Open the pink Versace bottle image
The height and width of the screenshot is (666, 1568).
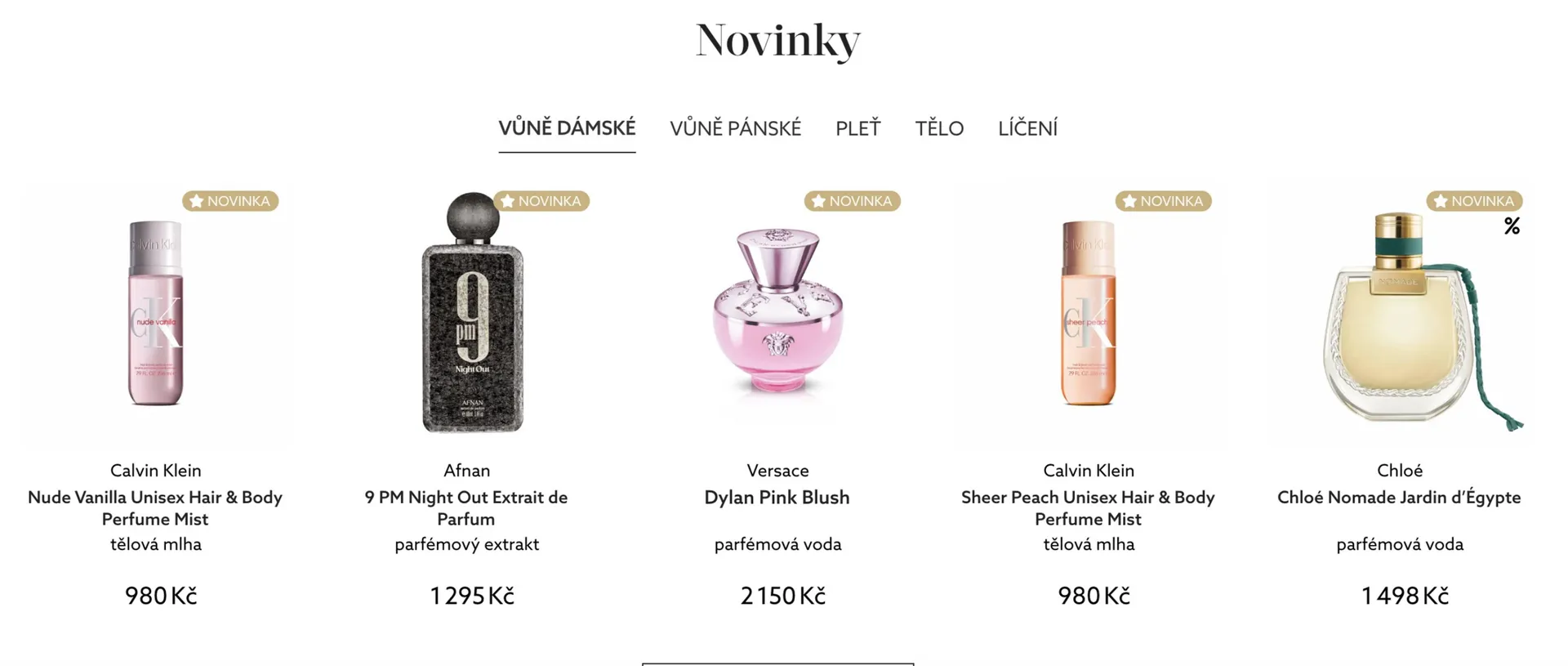pos(777,312)
